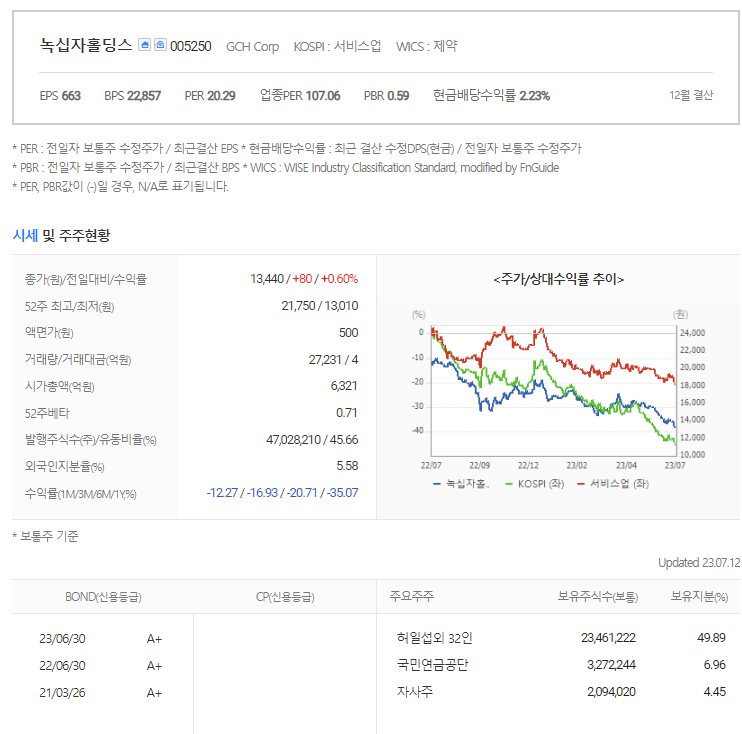Click the 보유지분(%) column header
The height and width of the screenshot is (734, 742).
(699, 596)
